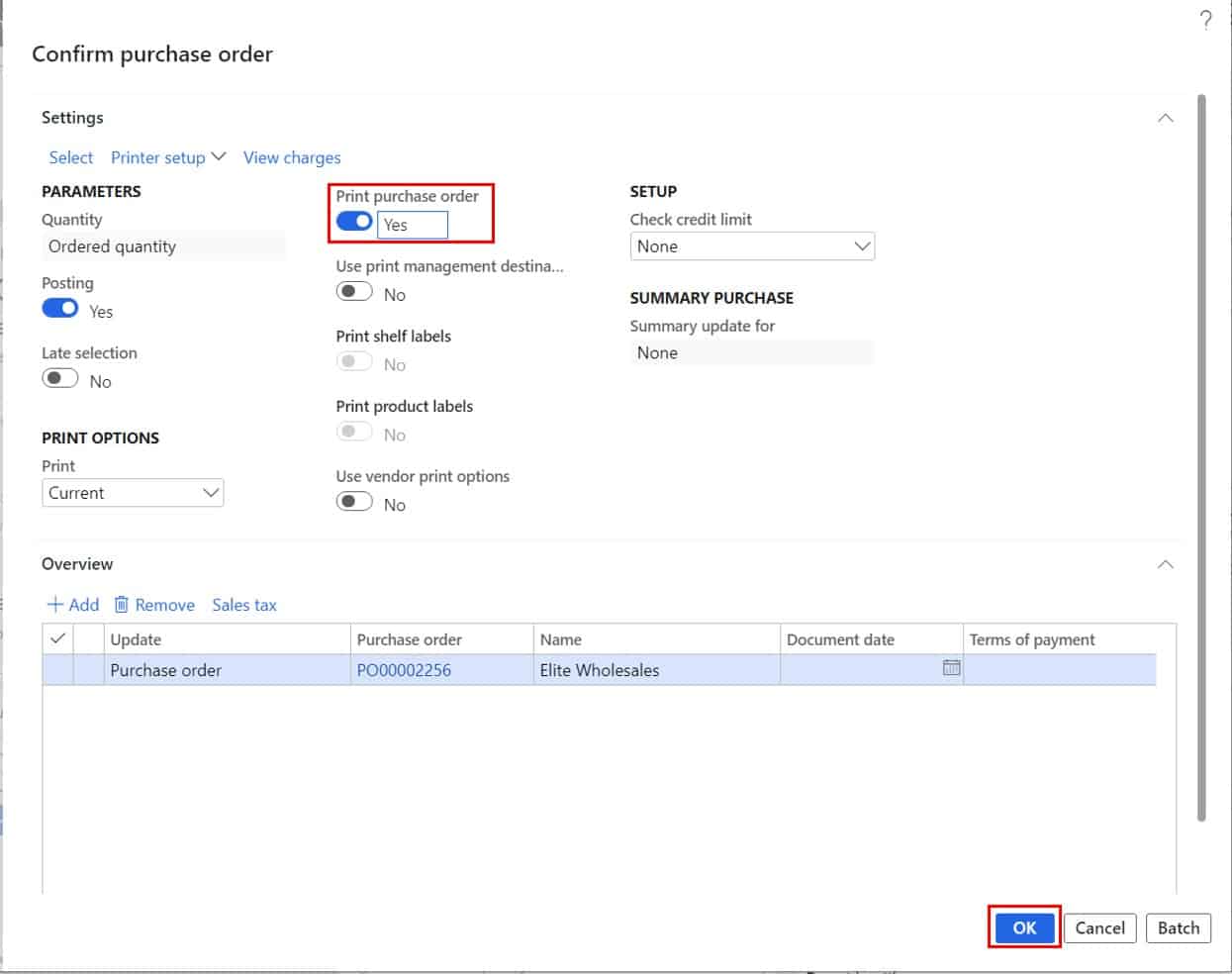The width and height of the screenshot is (1232, 974).
Task: Open the help question mark icon
Action: 1205,20
